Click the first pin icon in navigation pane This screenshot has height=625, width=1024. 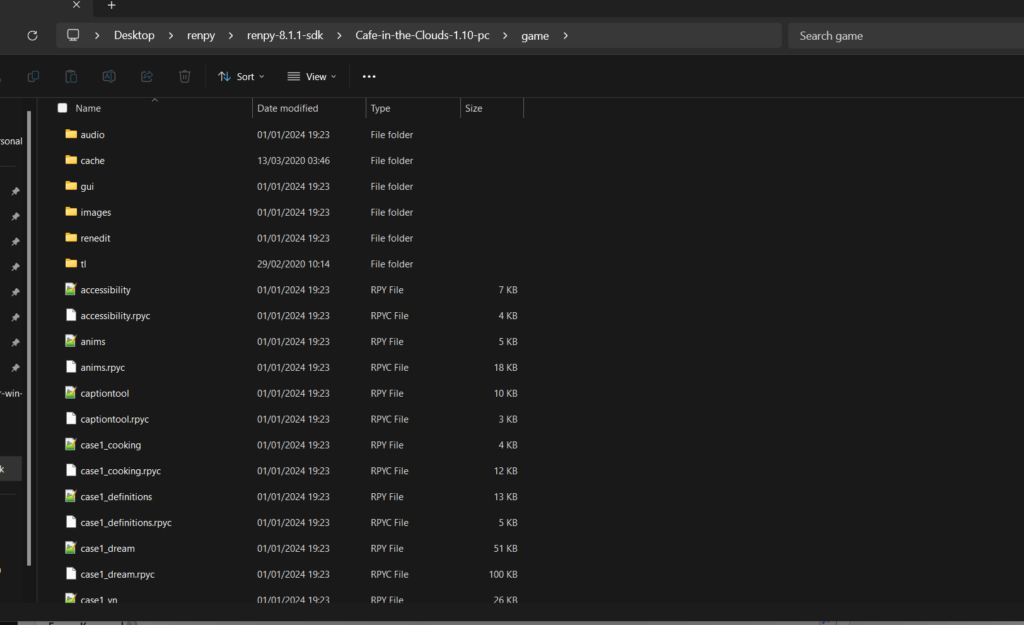[15, 191]
